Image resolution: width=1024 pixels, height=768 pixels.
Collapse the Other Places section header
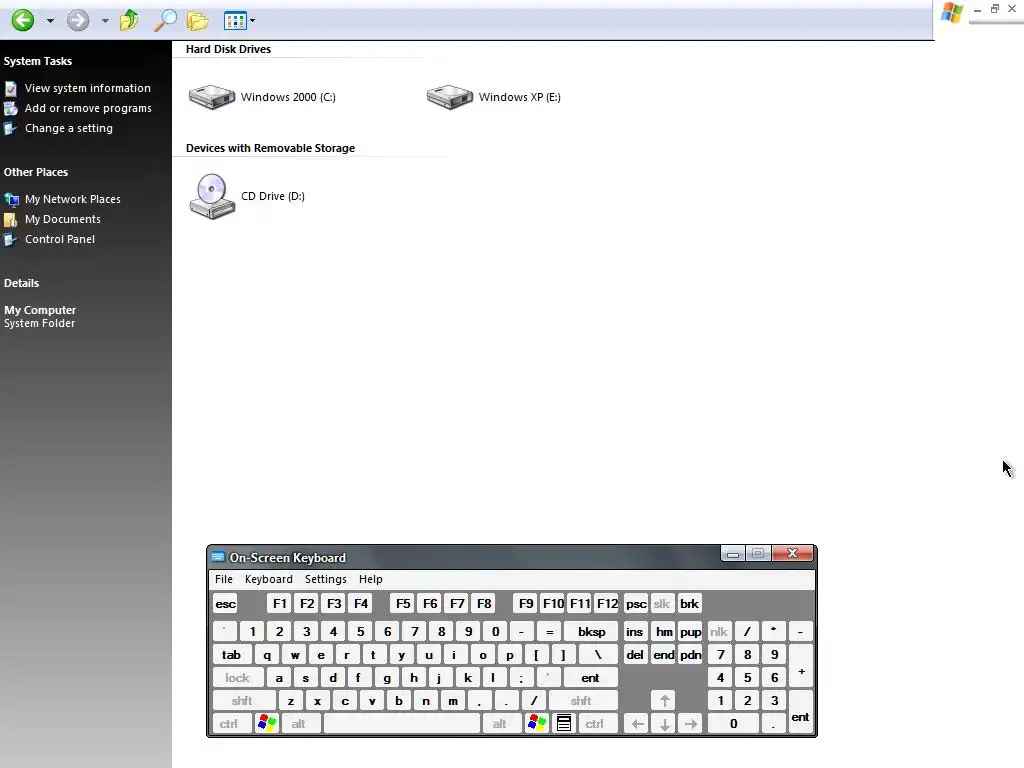[36, 172]
